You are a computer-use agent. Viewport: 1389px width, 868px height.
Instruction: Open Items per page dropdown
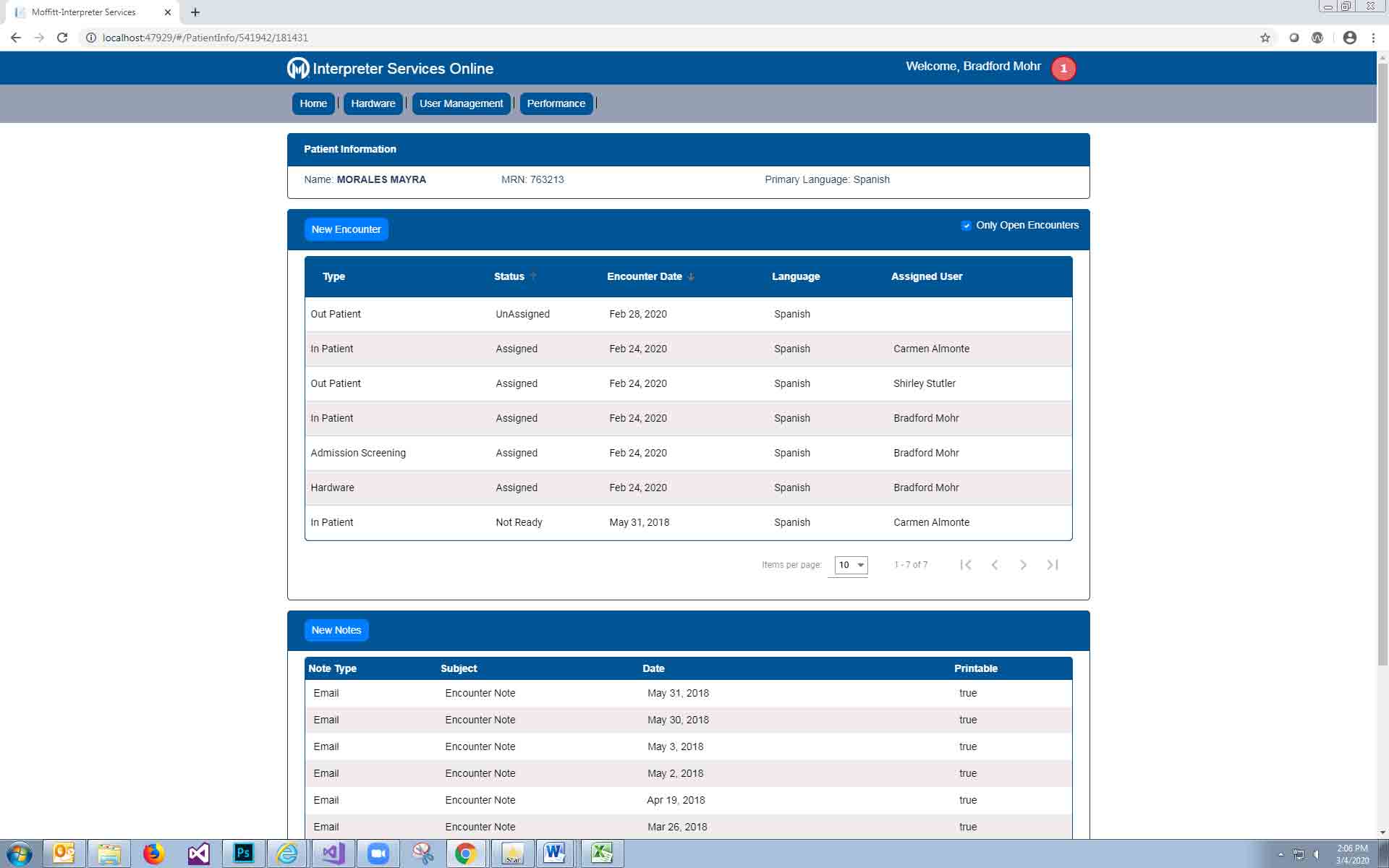pyautogui.click(x=851, y=565)
